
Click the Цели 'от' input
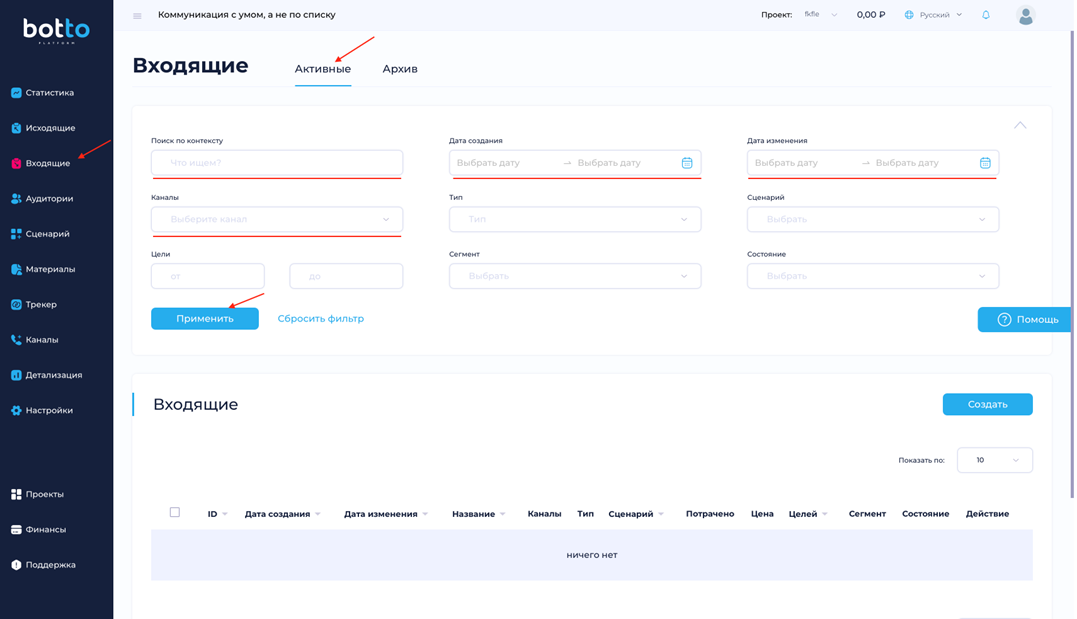[x=207, y=276]
